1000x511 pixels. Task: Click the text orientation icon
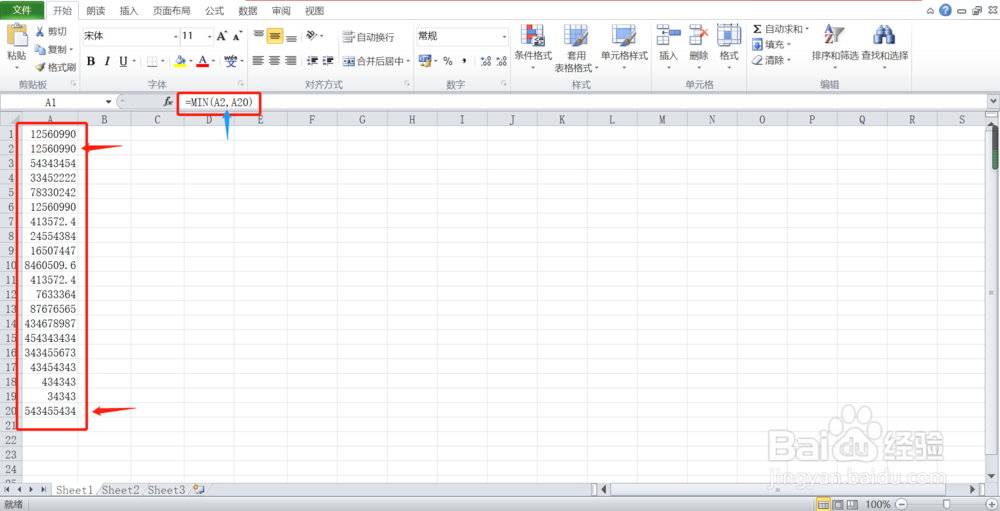coord(312,36)
